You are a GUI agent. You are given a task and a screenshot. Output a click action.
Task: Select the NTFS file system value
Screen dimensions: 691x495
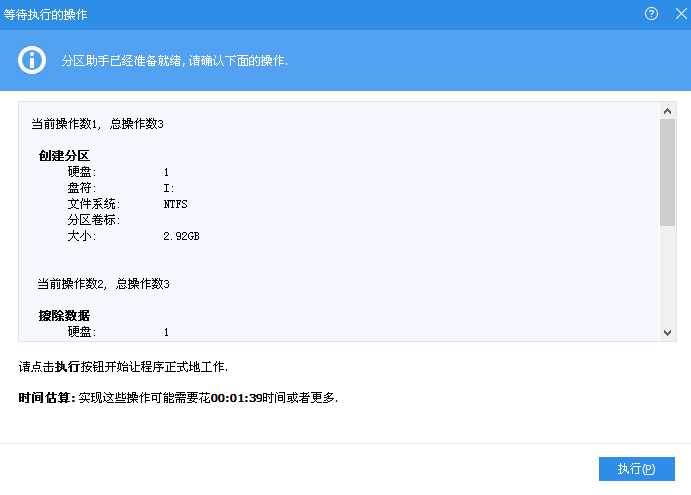[175, 204]
